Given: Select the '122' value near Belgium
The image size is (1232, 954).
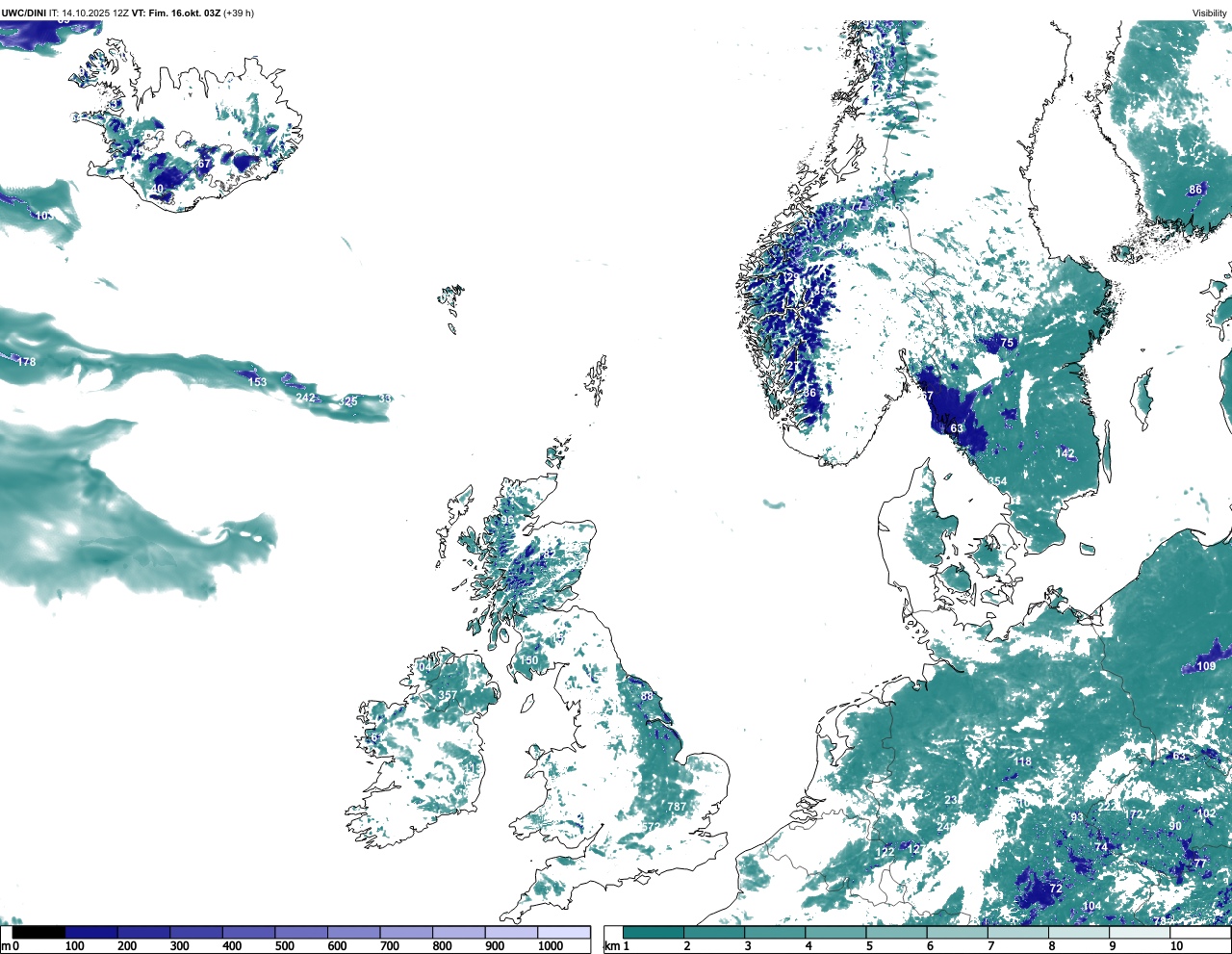Looking at the screenshot, I should tap(885, 853).
